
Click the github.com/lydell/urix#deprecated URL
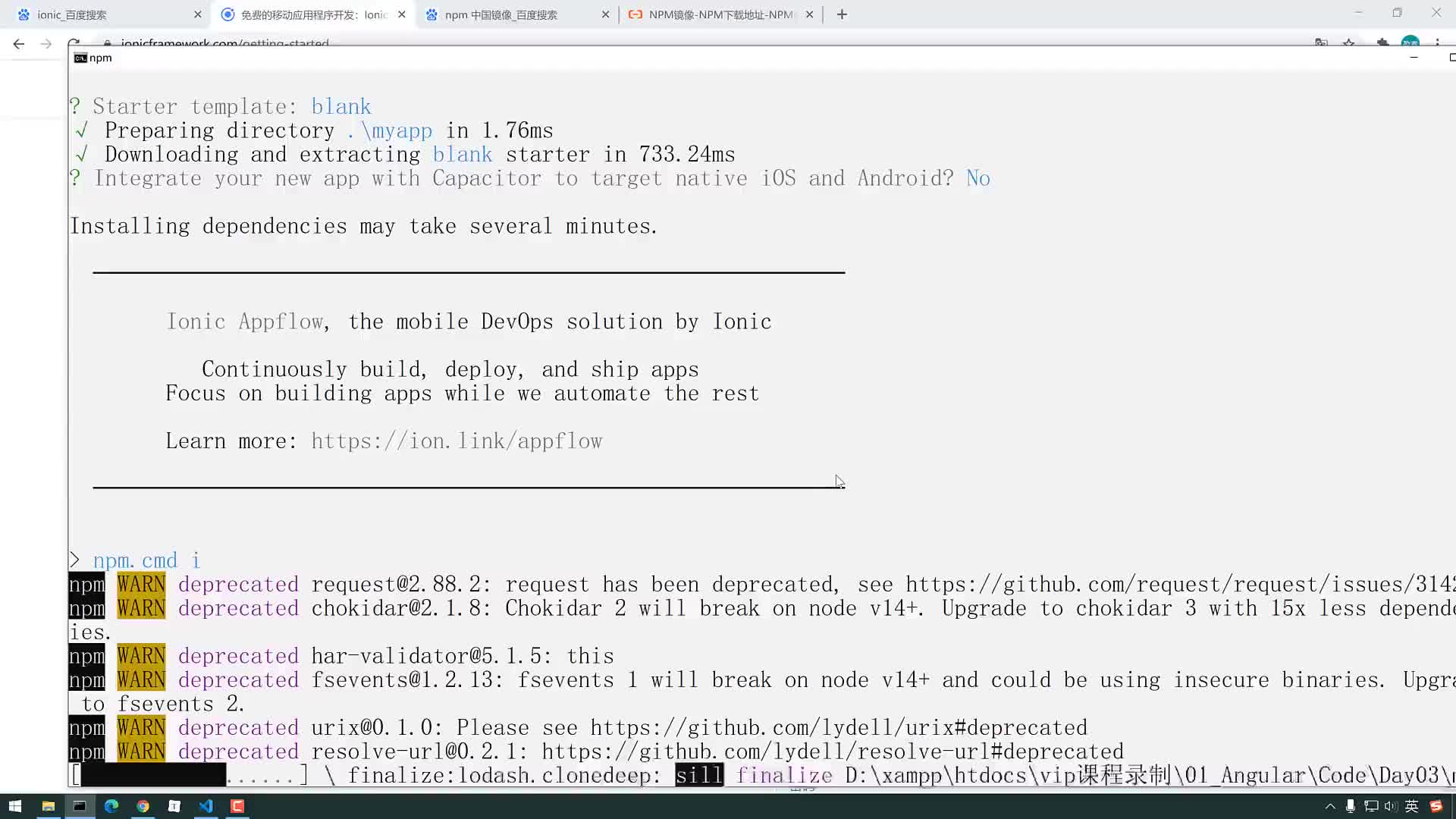point(839,728)
